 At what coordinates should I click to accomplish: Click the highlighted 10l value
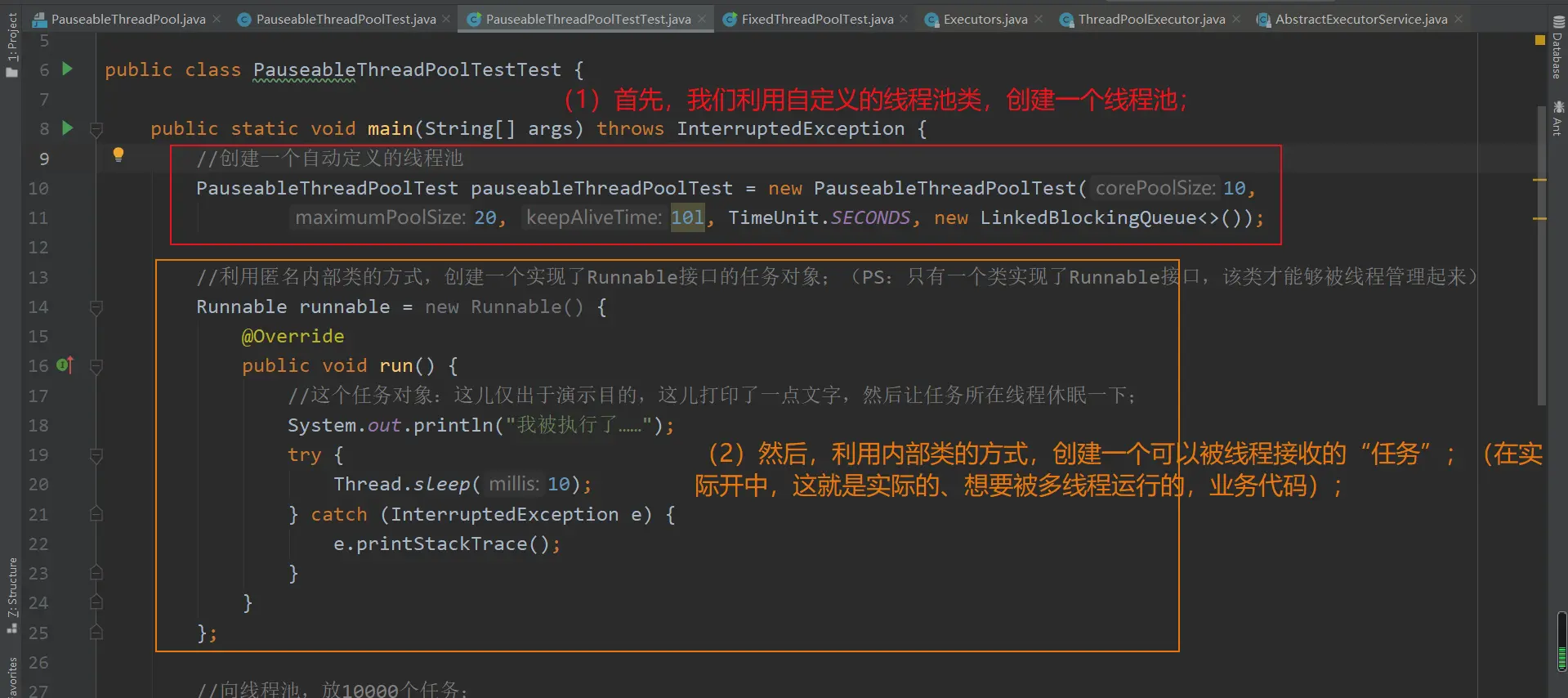pyautogui.click(x=687, y=217)
